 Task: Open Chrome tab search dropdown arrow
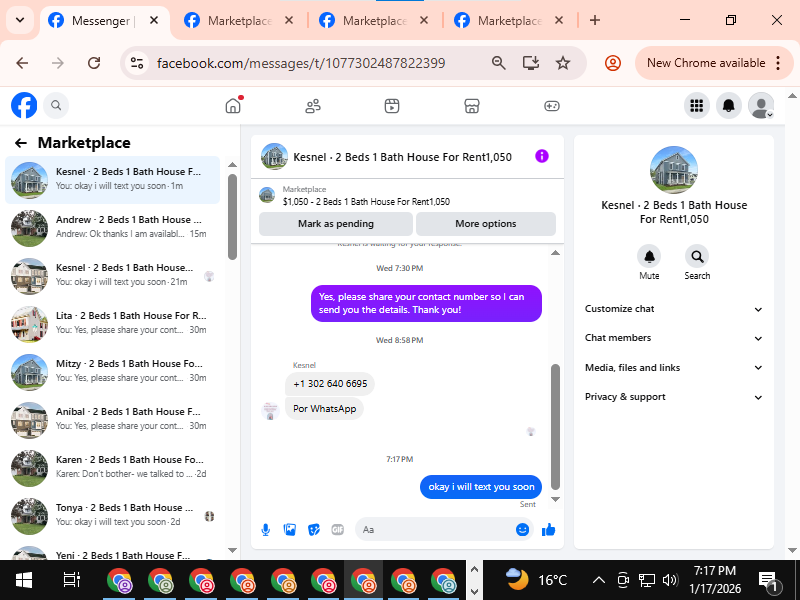(x=20, y=20)
